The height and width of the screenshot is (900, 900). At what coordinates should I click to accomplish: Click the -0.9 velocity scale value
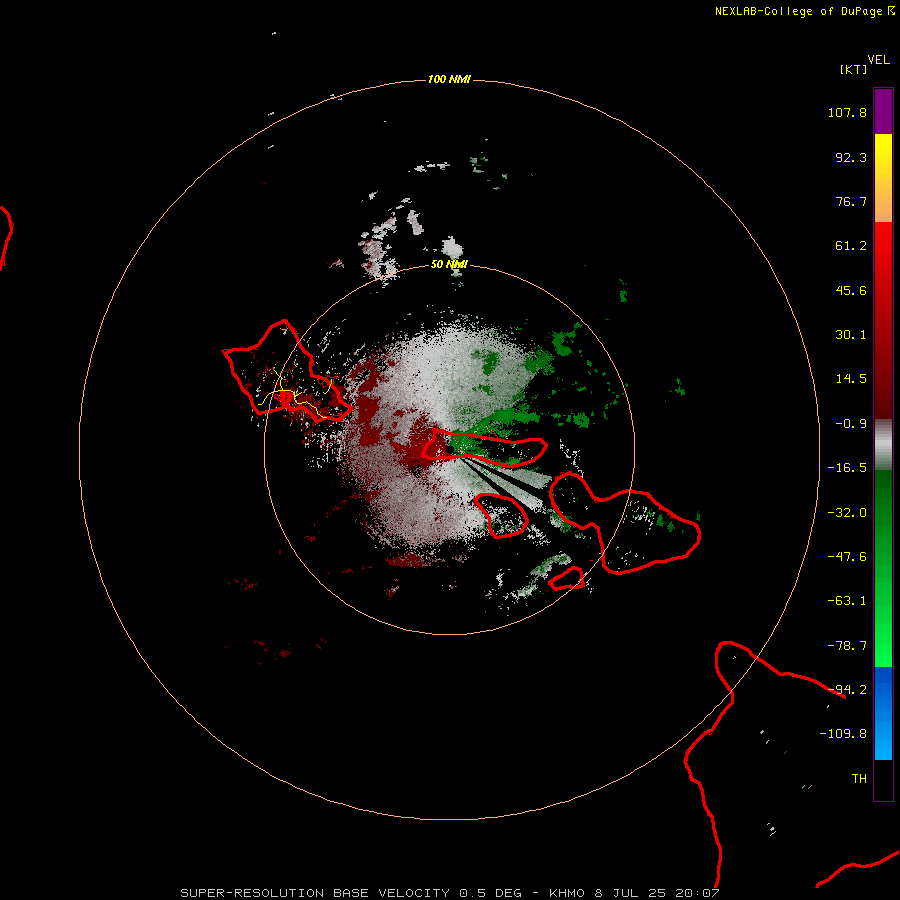pos(851,424)
